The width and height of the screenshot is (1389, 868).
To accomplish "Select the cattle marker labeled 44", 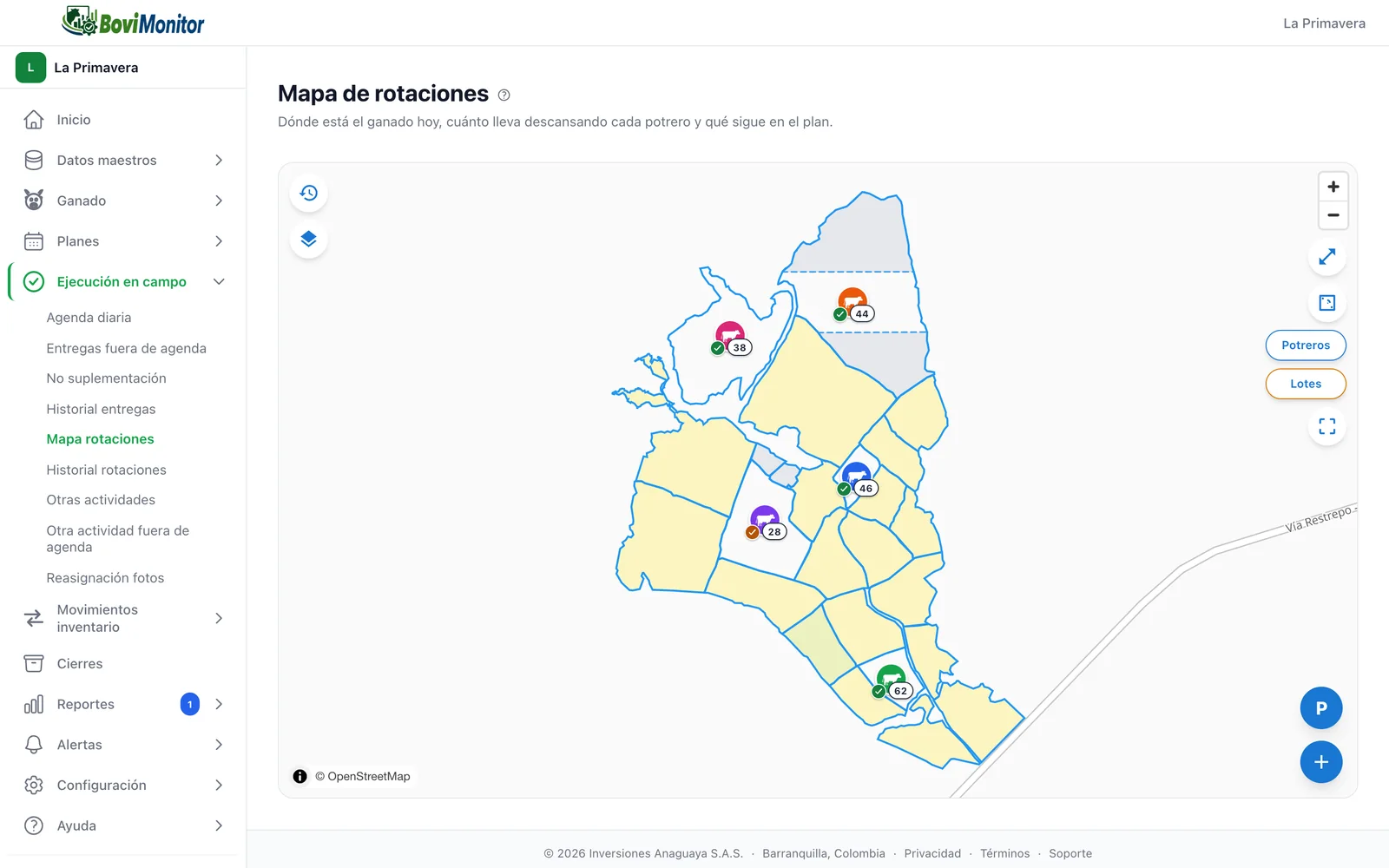I will (853, 305).
